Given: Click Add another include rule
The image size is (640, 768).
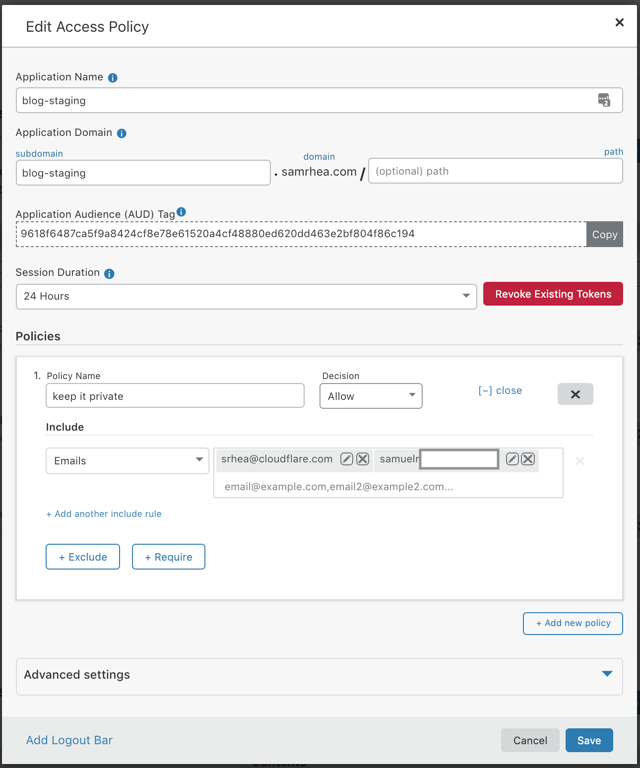Looking at the screenshot, I should point(104,514).
